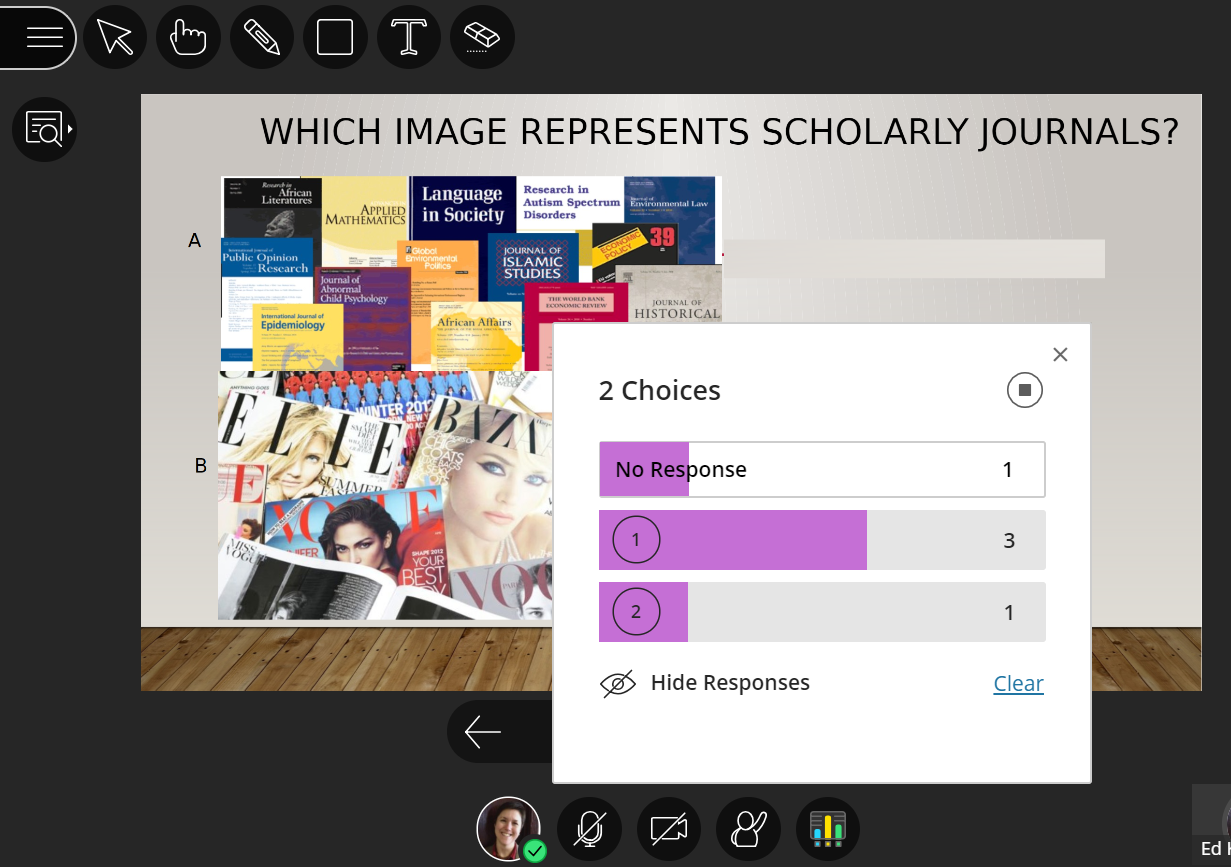The height and width of the screenshot is (867, 1231).
Task: Go to the previous slide arrow
Action: [x=483, y=732]
